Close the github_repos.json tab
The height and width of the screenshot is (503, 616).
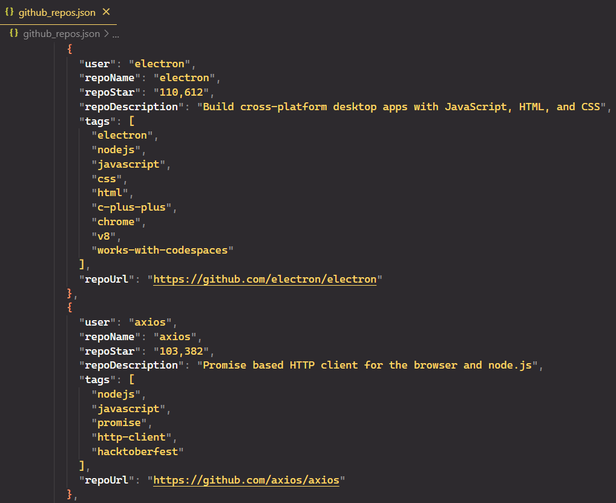(x=106, y=12)
